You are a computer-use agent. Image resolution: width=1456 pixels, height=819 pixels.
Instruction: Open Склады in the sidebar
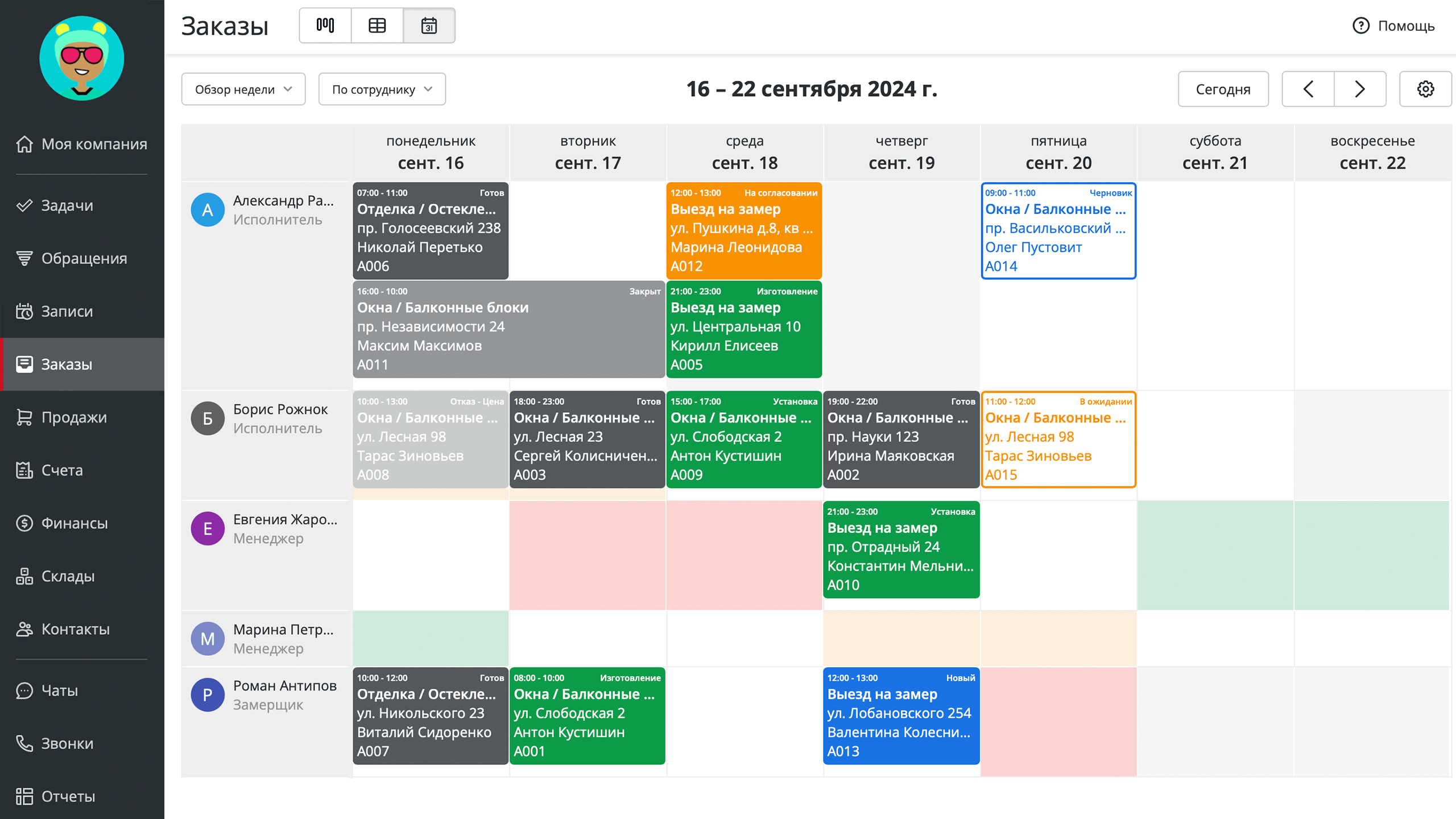click(x=68, y=576)
